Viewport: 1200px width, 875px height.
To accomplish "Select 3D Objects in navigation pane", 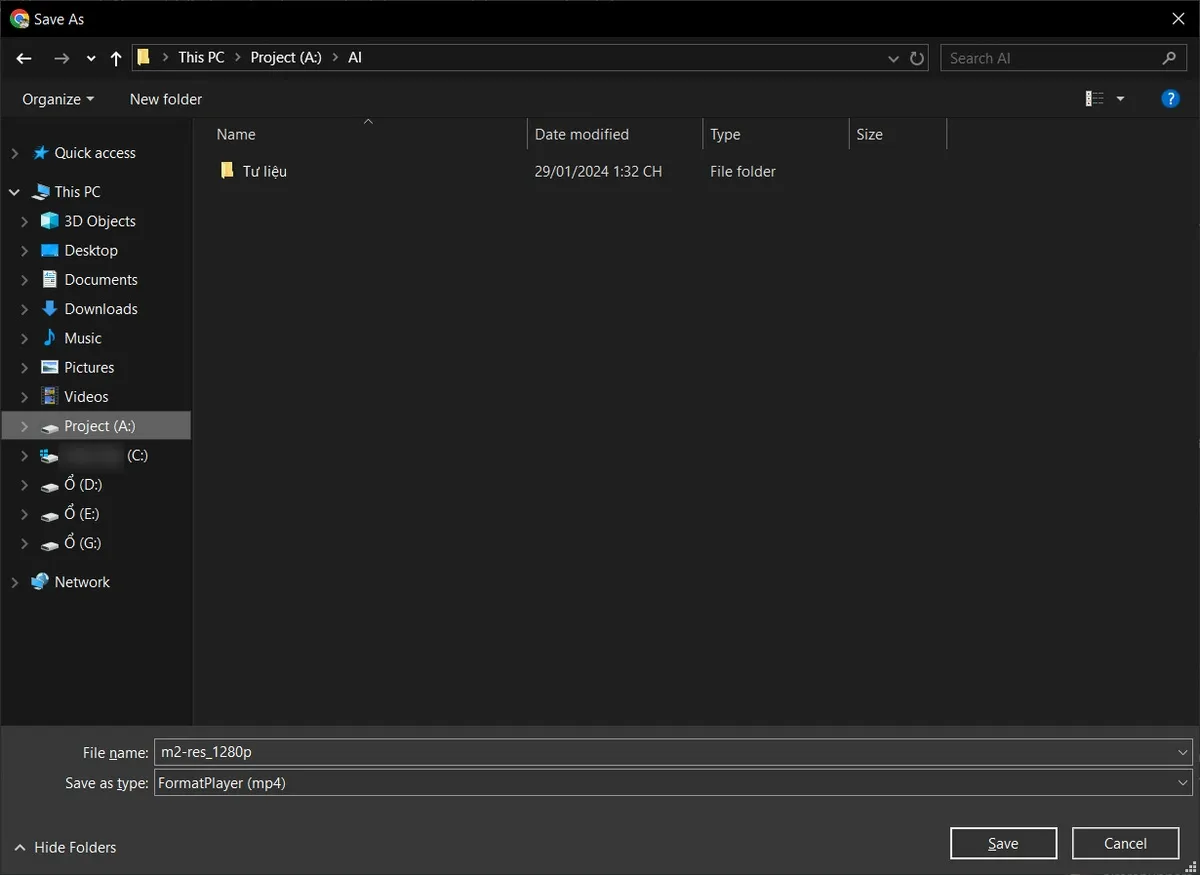I will [99, 221].
